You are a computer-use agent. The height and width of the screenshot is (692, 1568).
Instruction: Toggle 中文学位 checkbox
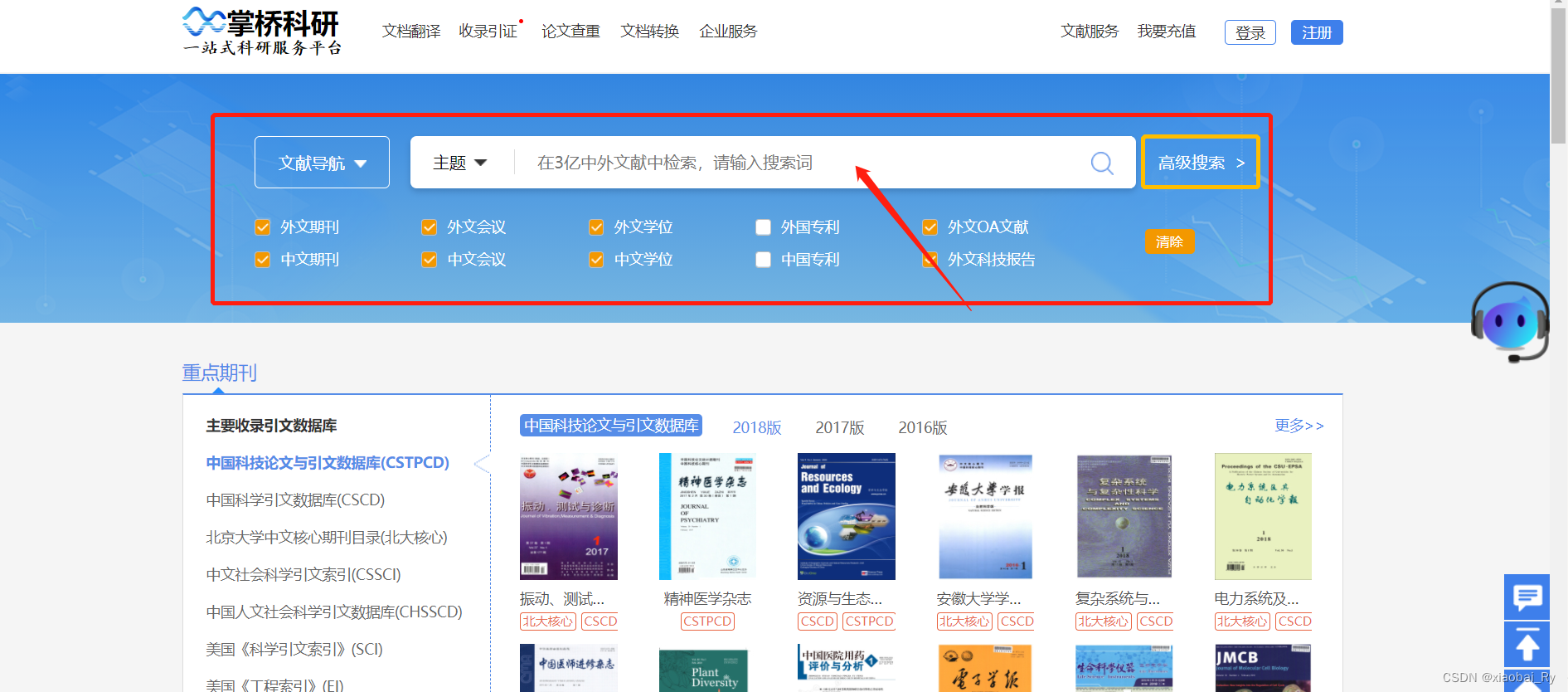point(596,260)
